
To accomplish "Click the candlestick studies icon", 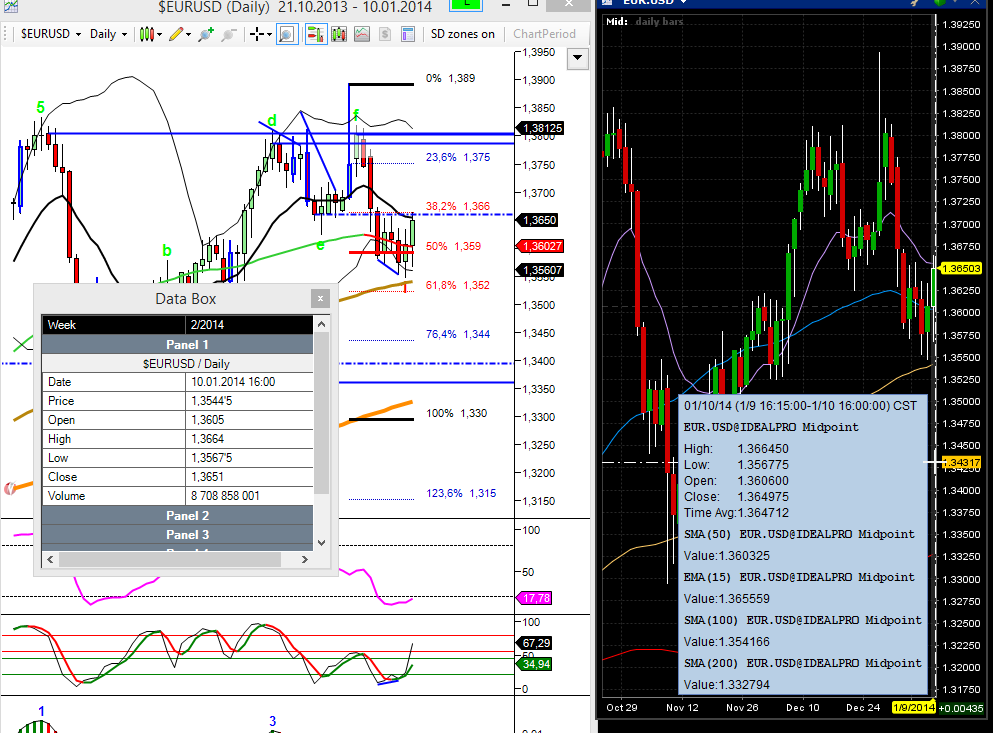I will click(339, 34).
